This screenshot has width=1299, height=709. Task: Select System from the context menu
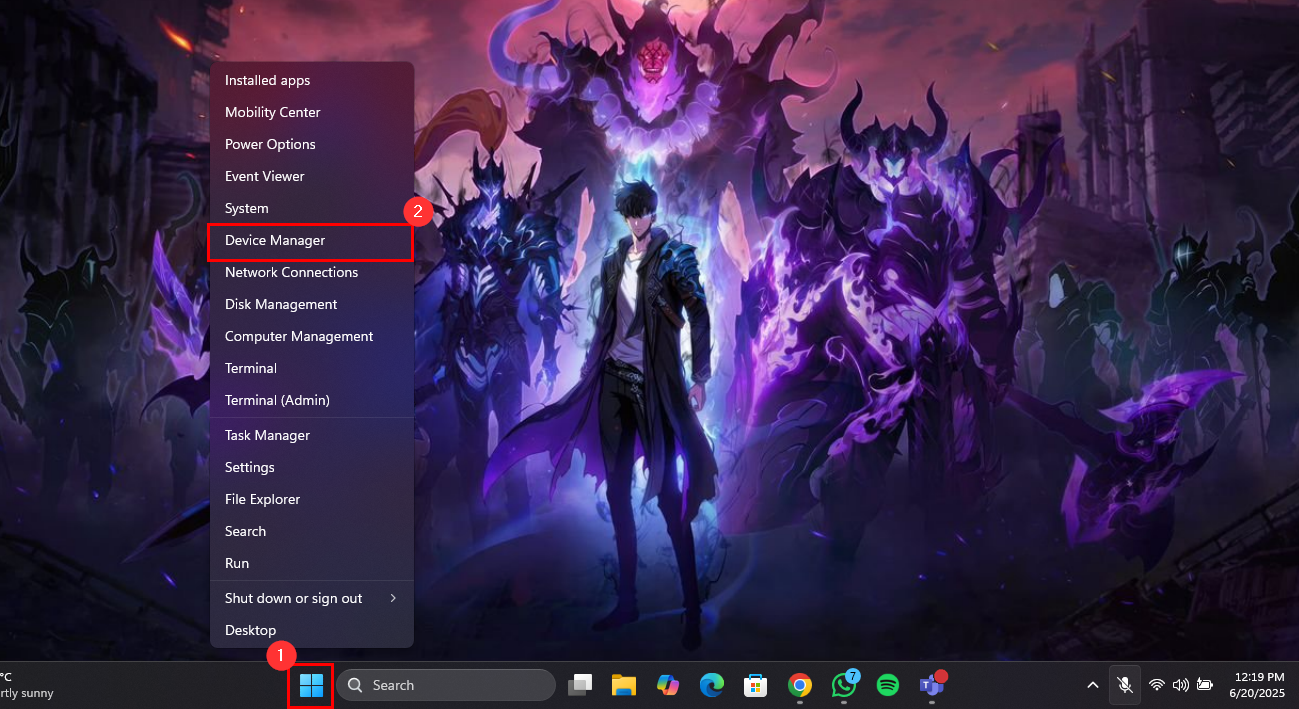pyautogui.click(x=312, y=208)
